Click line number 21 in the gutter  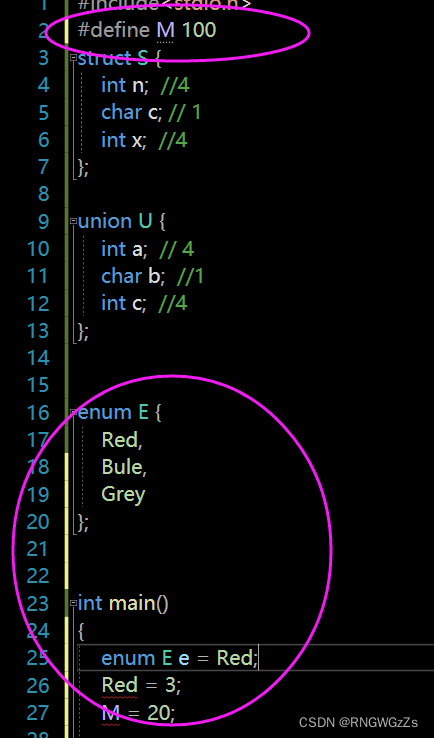(38, 549)
